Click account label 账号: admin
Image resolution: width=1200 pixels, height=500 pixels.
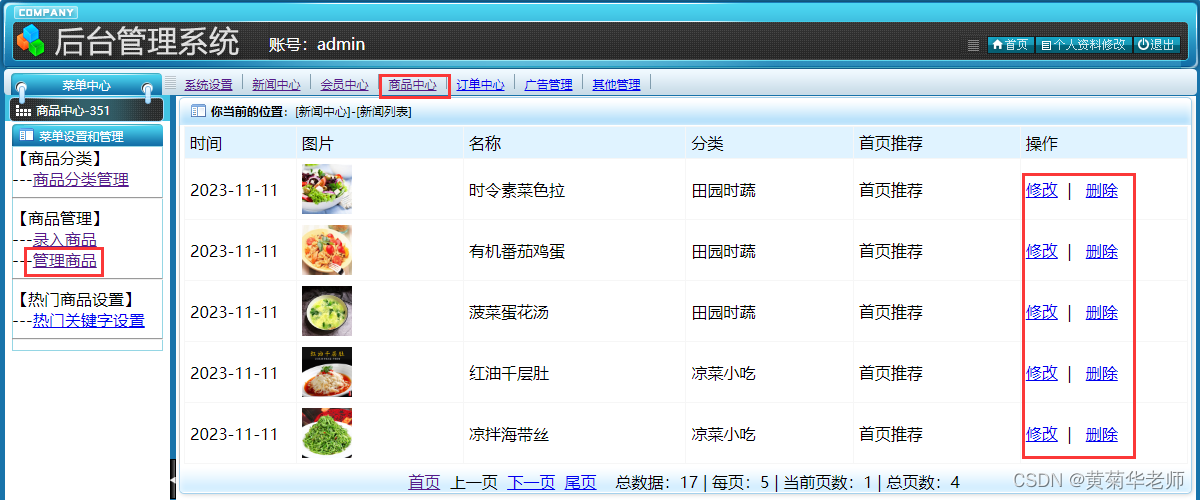[317, 44]
